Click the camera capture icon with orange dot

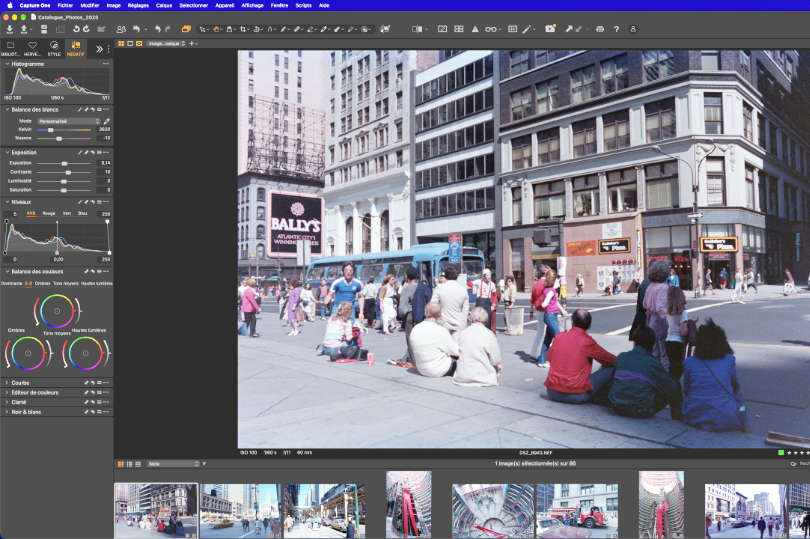(550, 29)
